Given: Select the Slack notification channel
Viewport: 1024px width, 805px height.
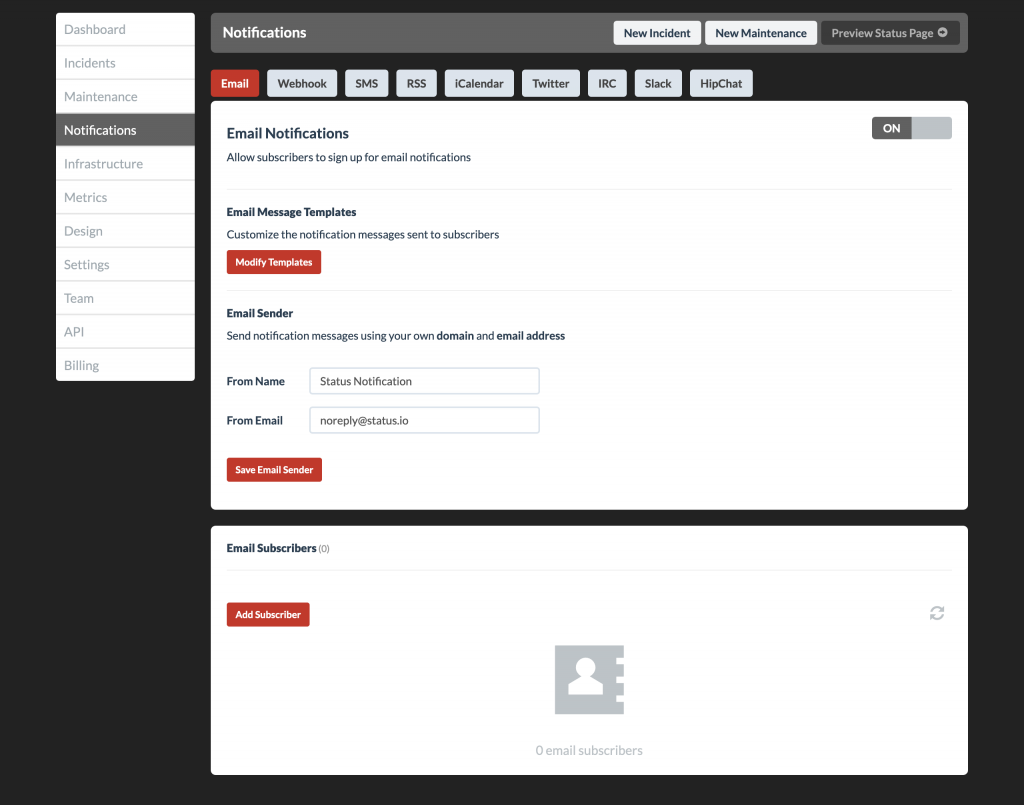Looking at the screenshot, I should [x=657, y=83].
